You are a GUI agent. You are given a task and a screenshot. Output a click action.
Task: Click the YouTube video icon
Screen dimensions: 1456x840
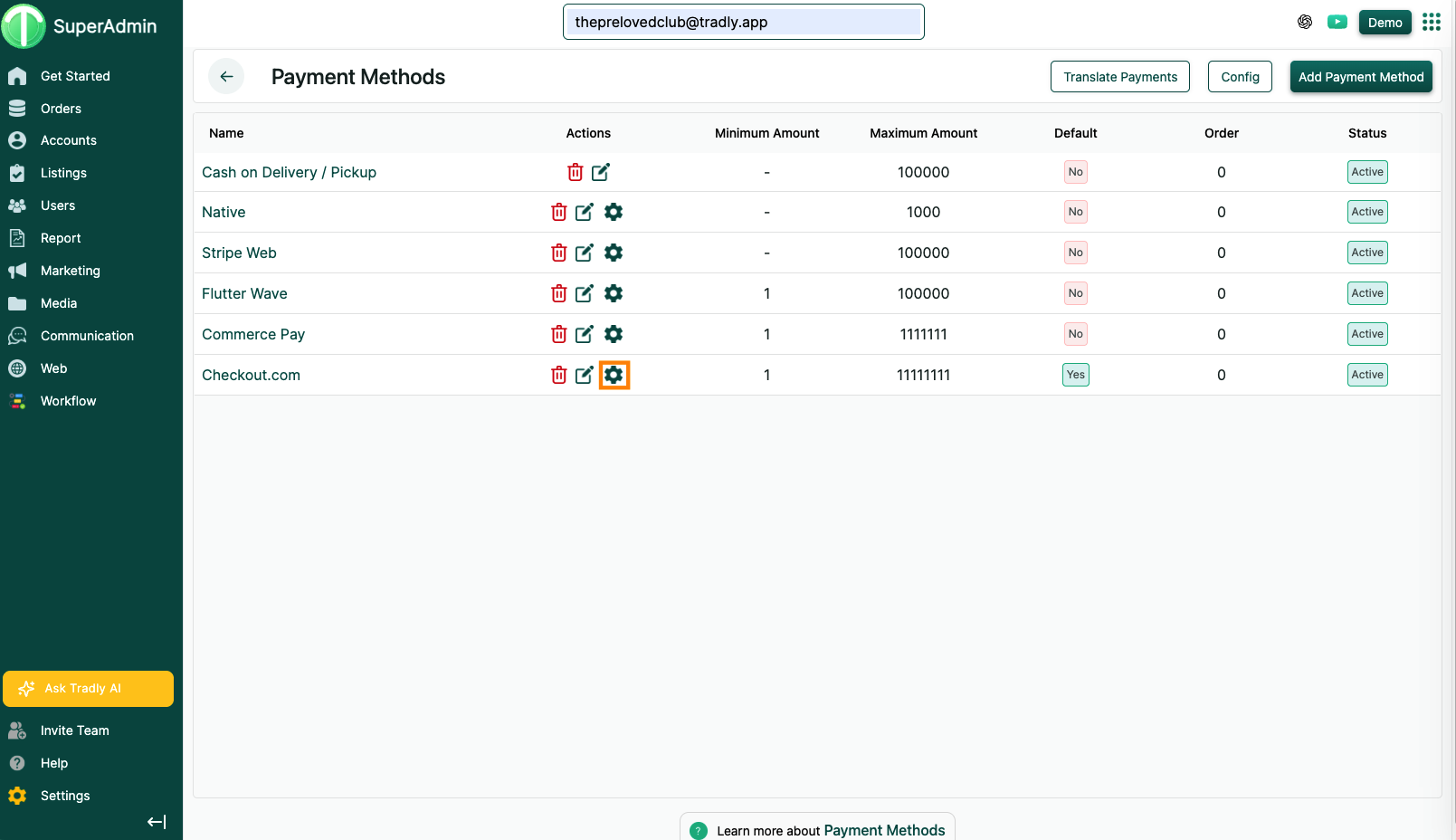[x=1337, y=23]
